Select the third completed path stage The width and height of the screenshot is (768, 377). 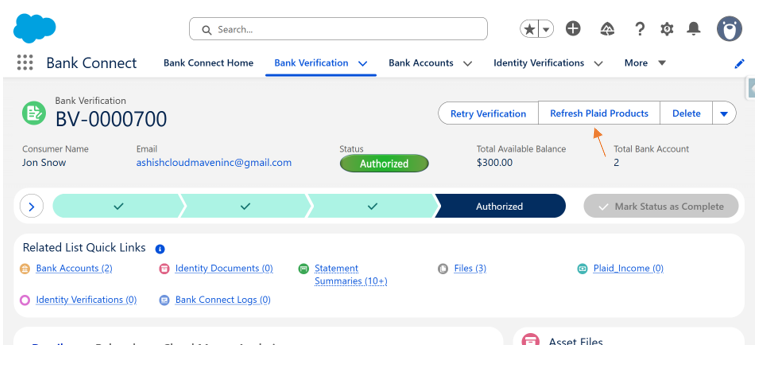click(373, 207)
